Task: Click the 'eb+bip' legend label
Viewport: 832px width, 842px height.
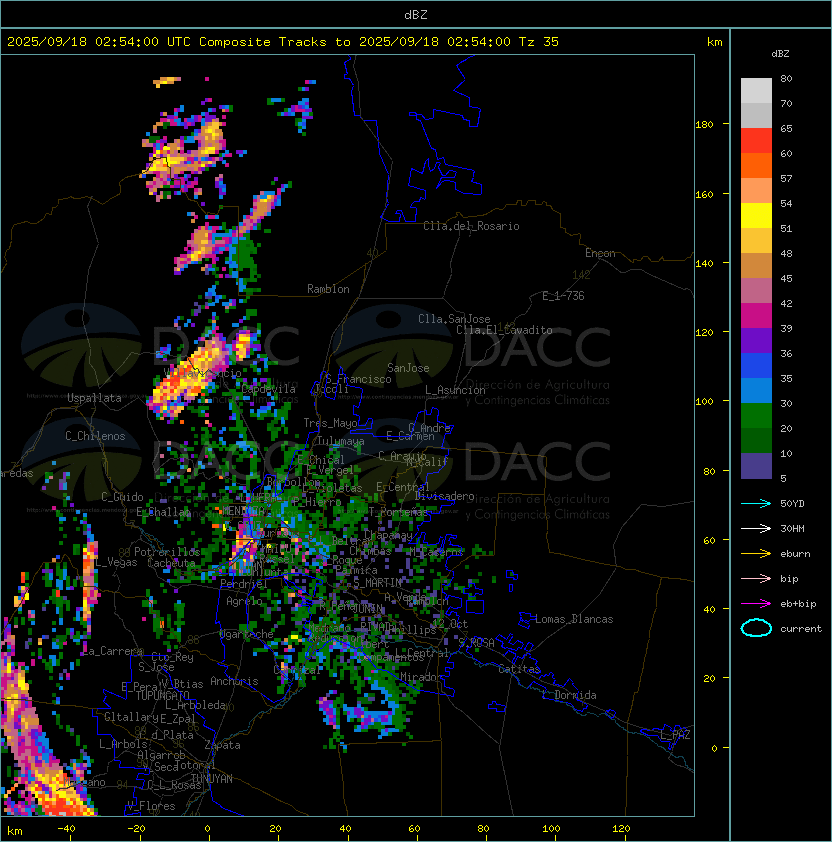Action: [798, 604]
